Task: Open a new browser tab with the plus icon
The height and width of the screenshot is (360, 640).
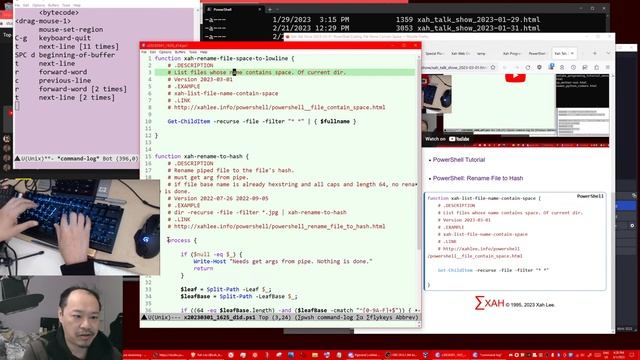Action: tap(594, 53)
